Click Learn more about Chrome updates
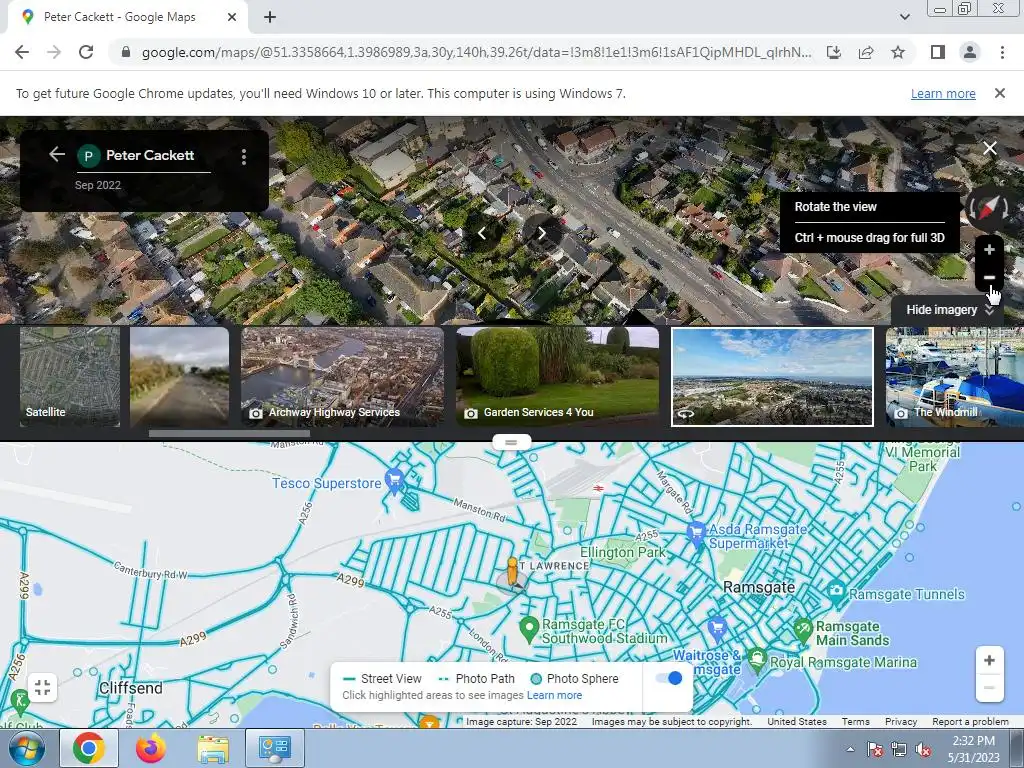Viewport: 1024px width, 768px height. click(x=943, y=93)
